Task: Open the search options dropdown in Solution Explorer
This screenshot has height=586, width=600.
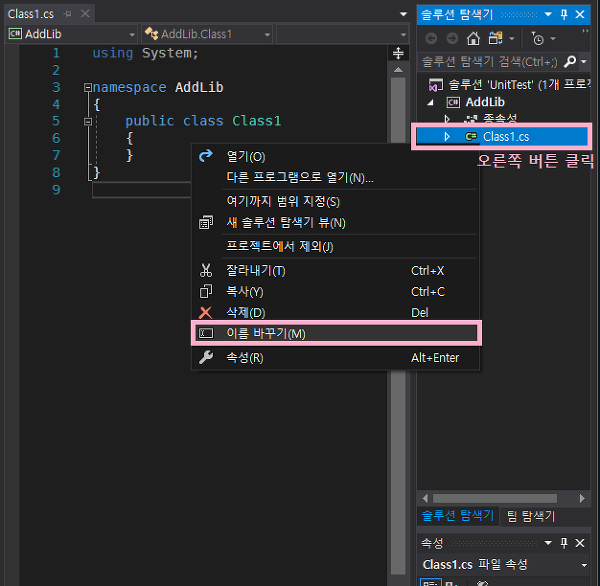Action: coord(584,61)
